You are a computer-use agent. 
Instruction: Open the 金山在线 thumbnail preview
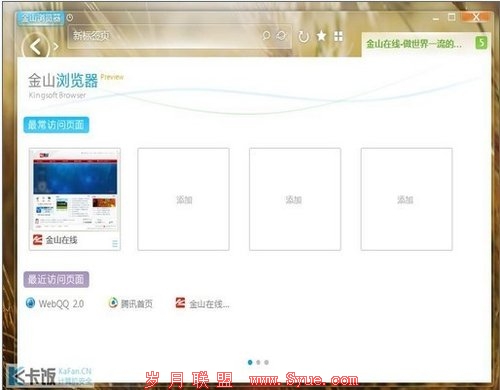75,190
